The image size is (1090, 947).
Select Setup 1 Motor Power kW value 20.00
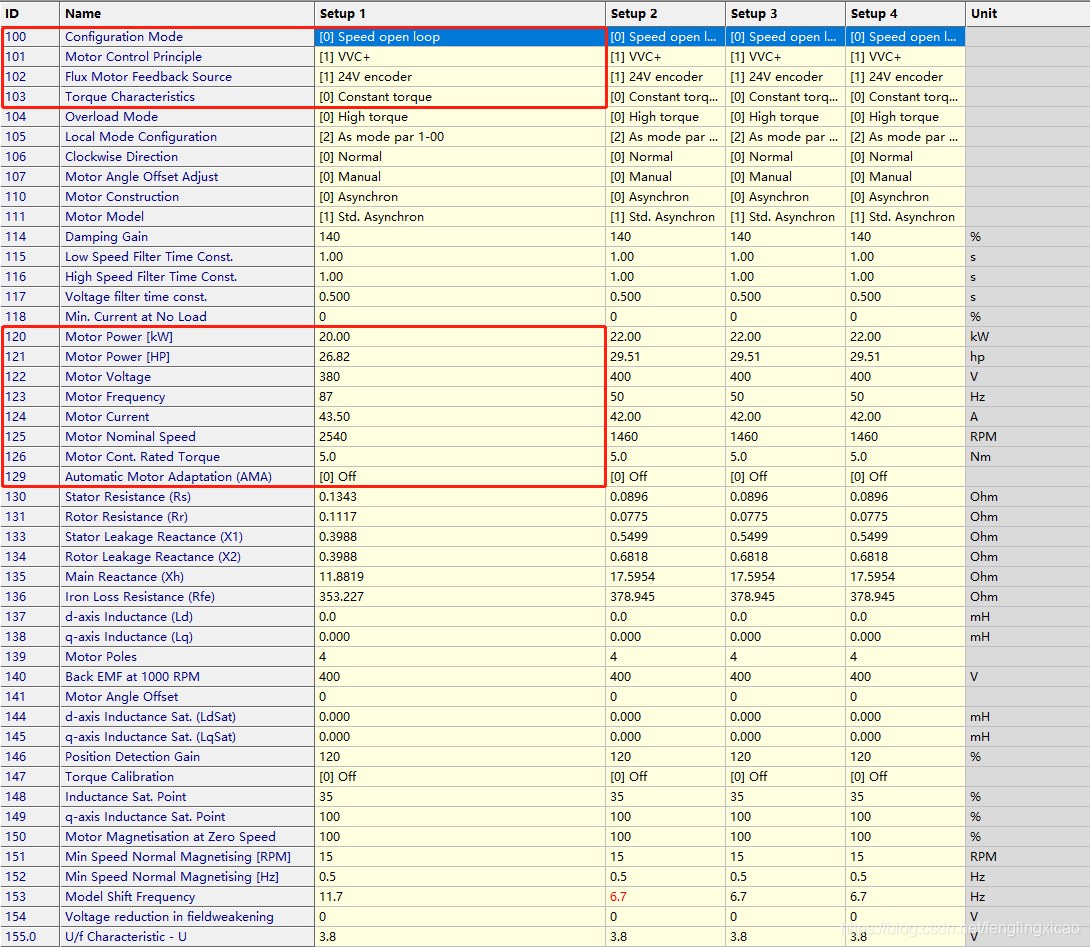(459, 337)
